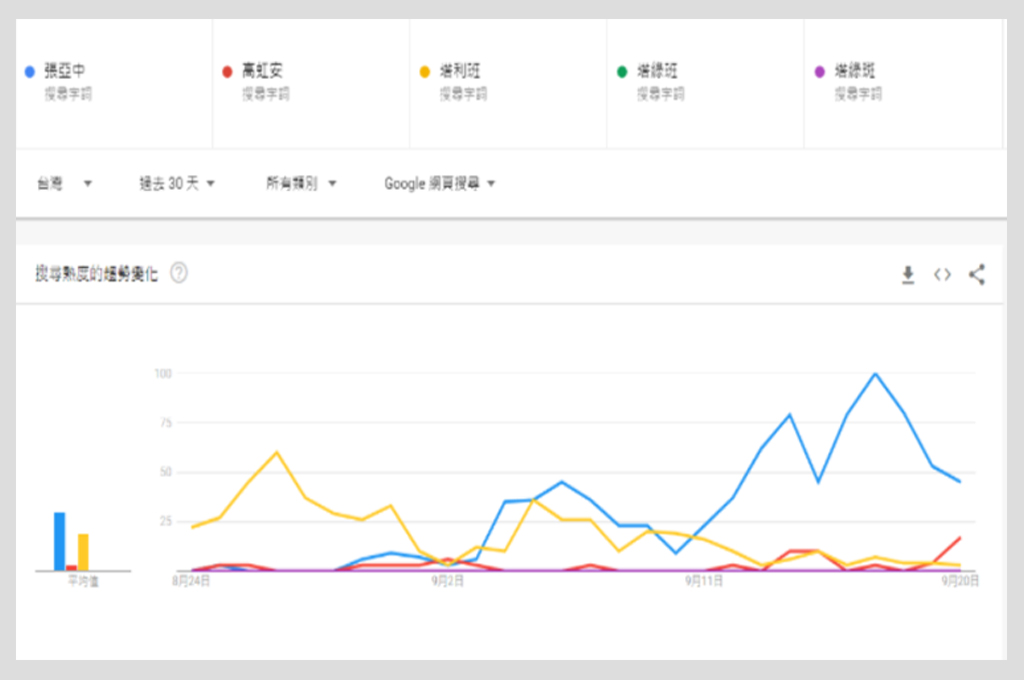Click the purple dot search term marker
The width and height of the screenshot is (1024, 680).
[819, 72]
